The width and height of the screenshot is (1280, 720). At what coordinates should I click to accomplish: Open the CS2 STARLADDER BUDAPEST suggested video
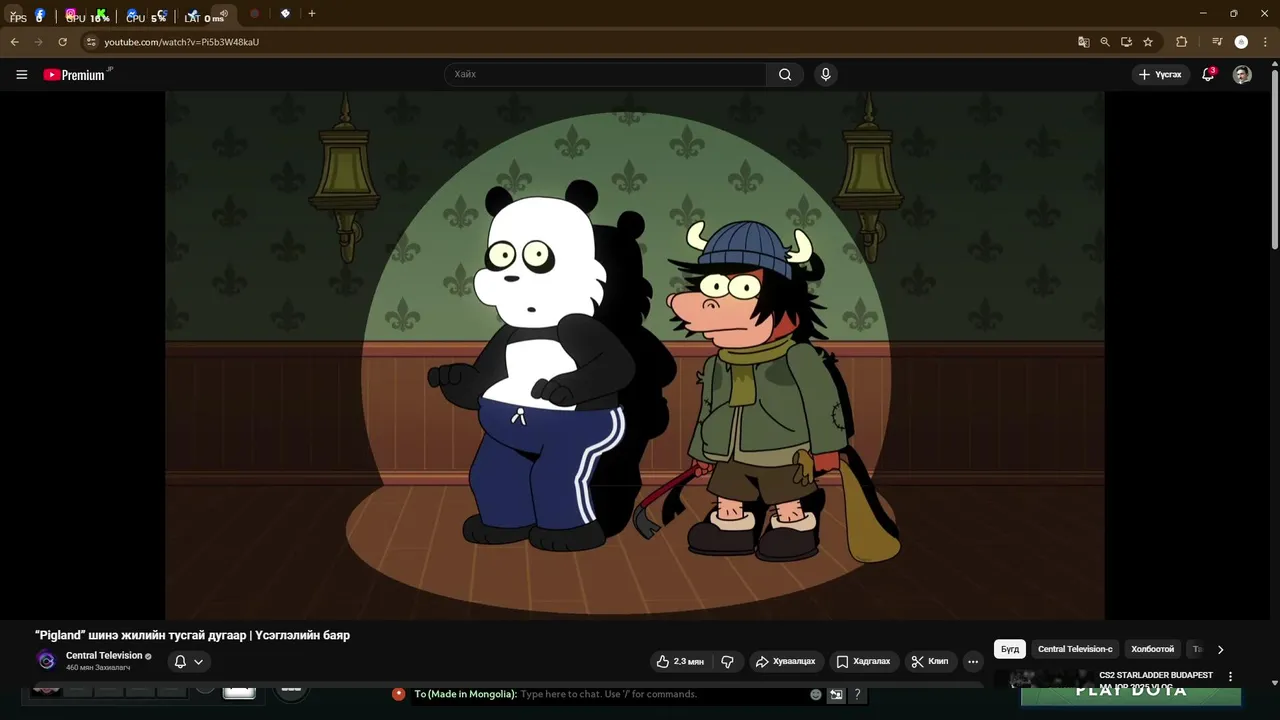(1155, 675)
